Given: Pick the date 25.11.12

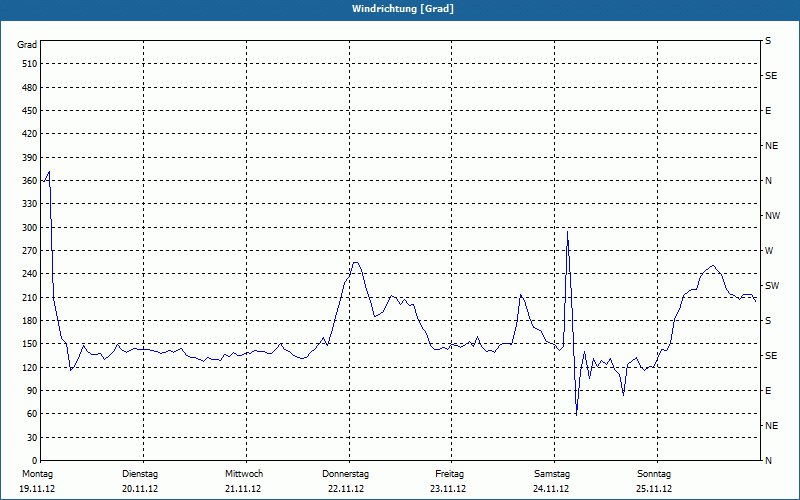Looking at the screenshot, I should [654, 489].
